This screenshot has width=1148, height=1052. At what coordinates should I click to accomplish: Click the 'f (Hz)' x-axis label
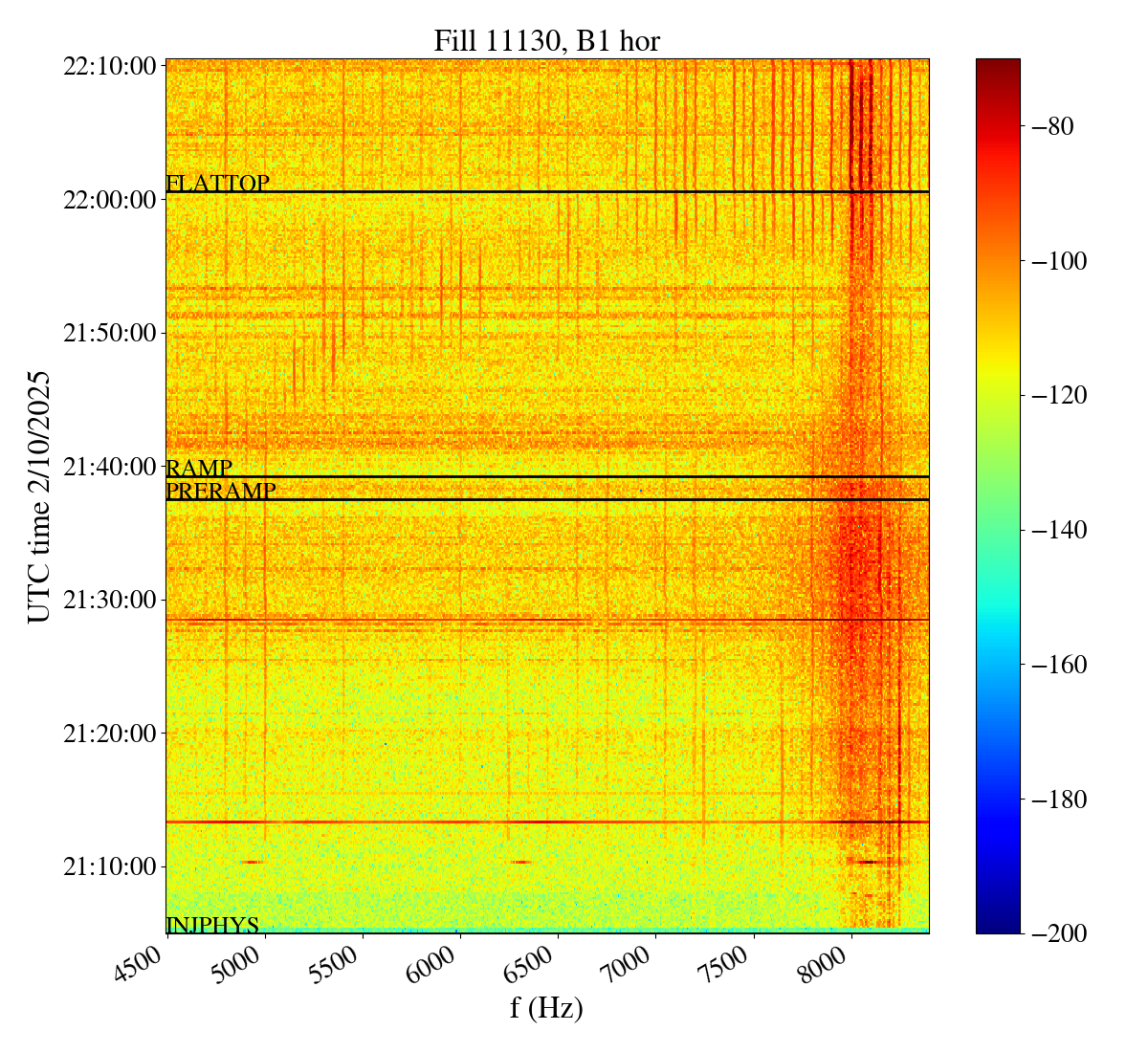[x=546, y=1007]
